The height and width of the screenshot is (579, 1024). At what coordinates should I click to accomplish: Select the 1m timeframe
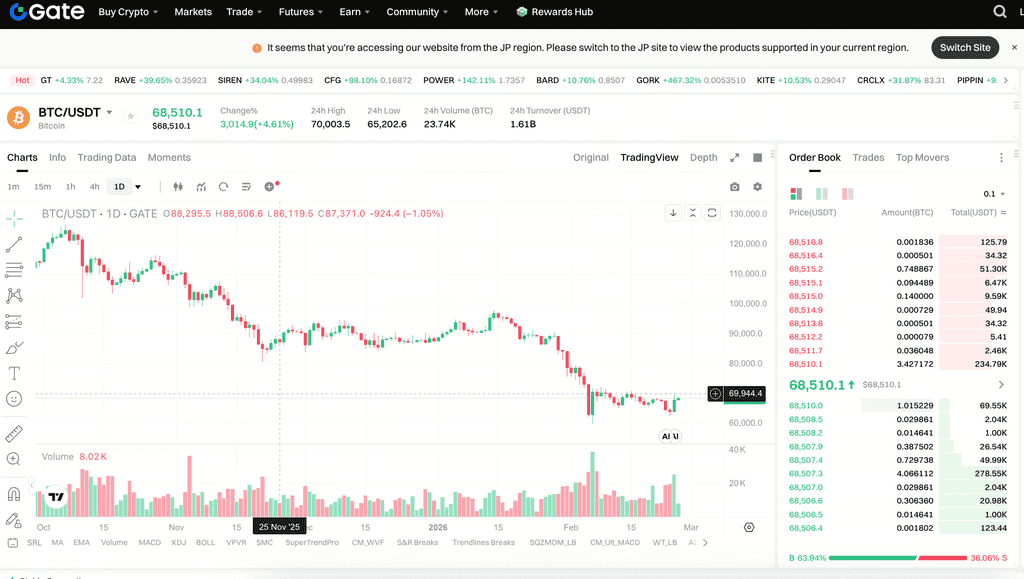point(13,187)
